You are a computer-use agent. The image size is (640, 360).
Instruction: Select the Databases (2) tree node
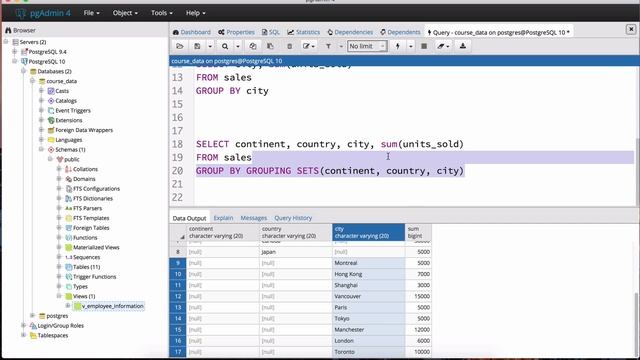pos(54,71)
